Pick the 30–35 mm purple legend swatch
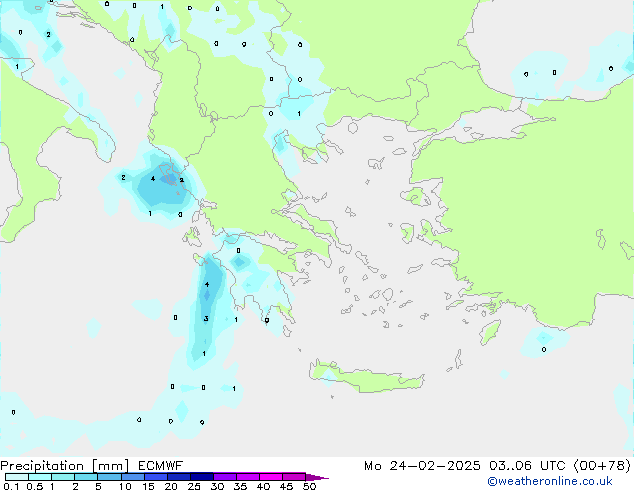 click(224, 477)
